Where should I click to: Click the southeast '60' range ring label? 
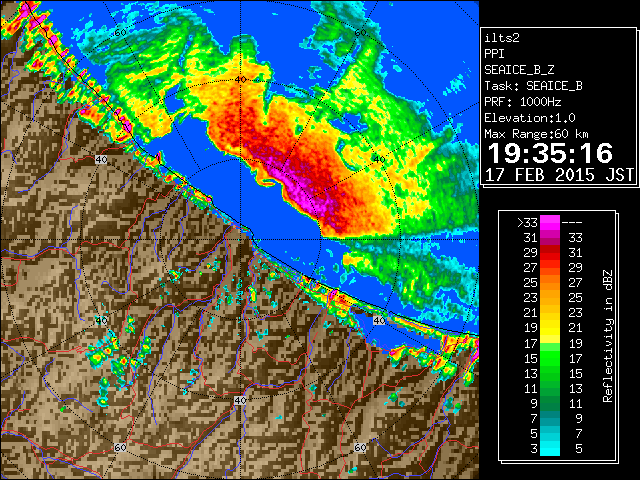point(360,448)
